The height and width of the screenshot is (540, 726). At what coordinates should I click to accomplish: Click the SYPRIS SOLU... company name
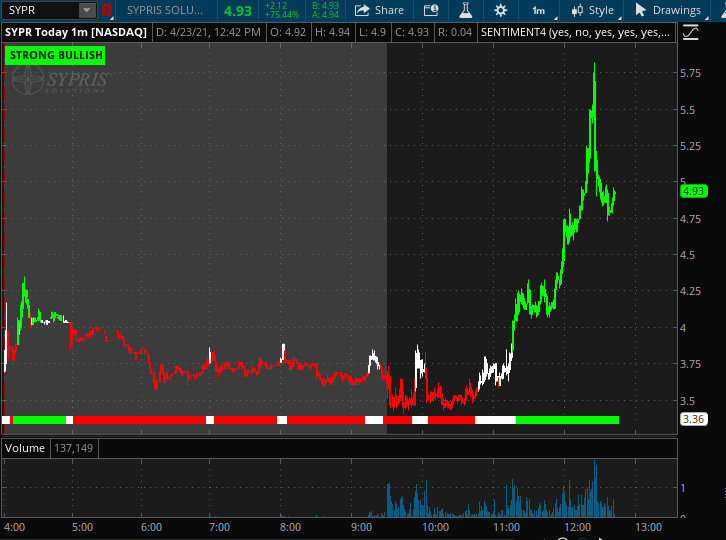[164, 10]
